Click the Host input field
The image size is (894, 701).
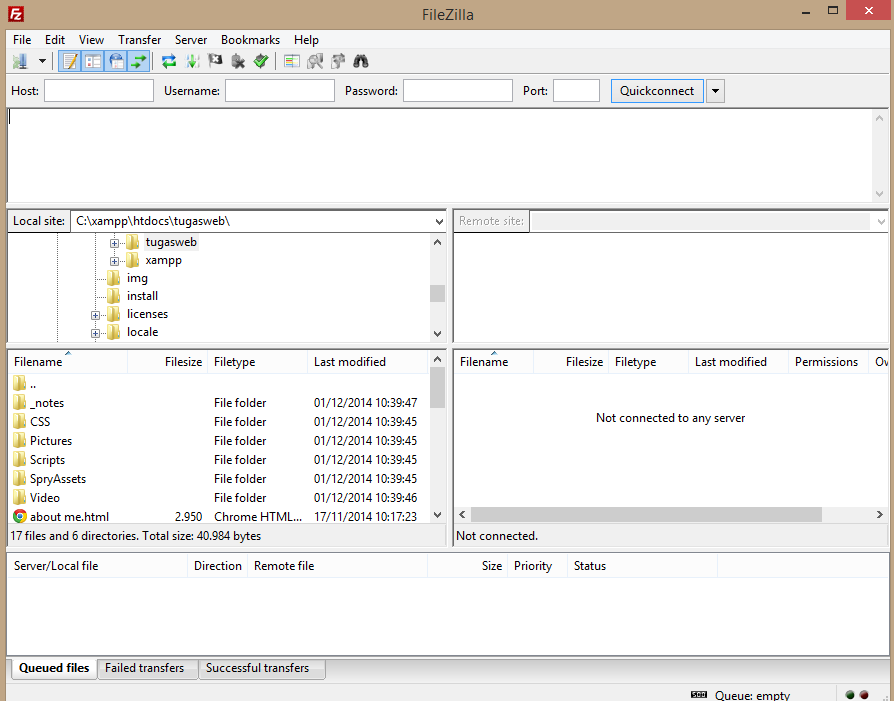[99, 91]
